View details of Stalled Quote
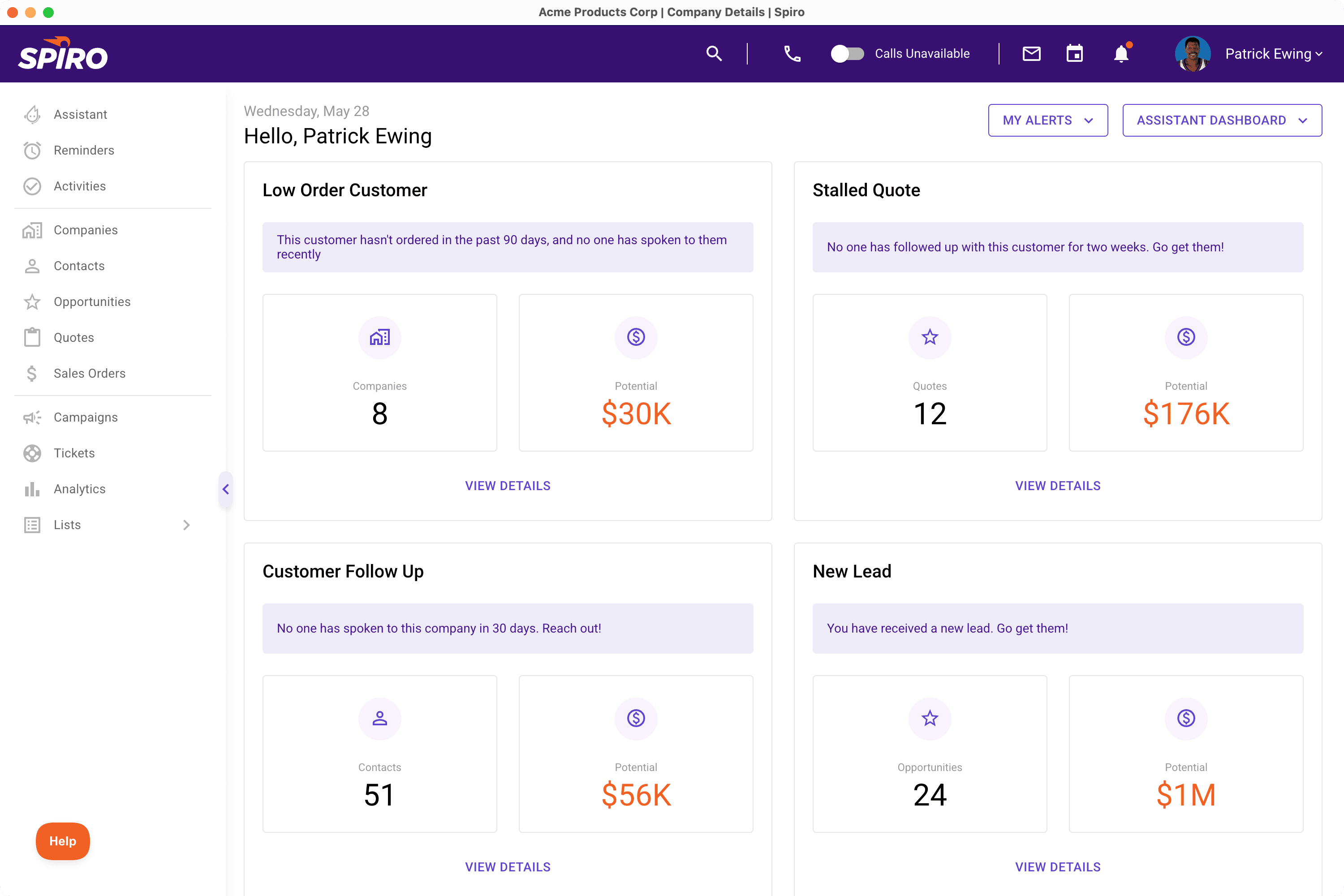1344x896 pixels. 1058,486
